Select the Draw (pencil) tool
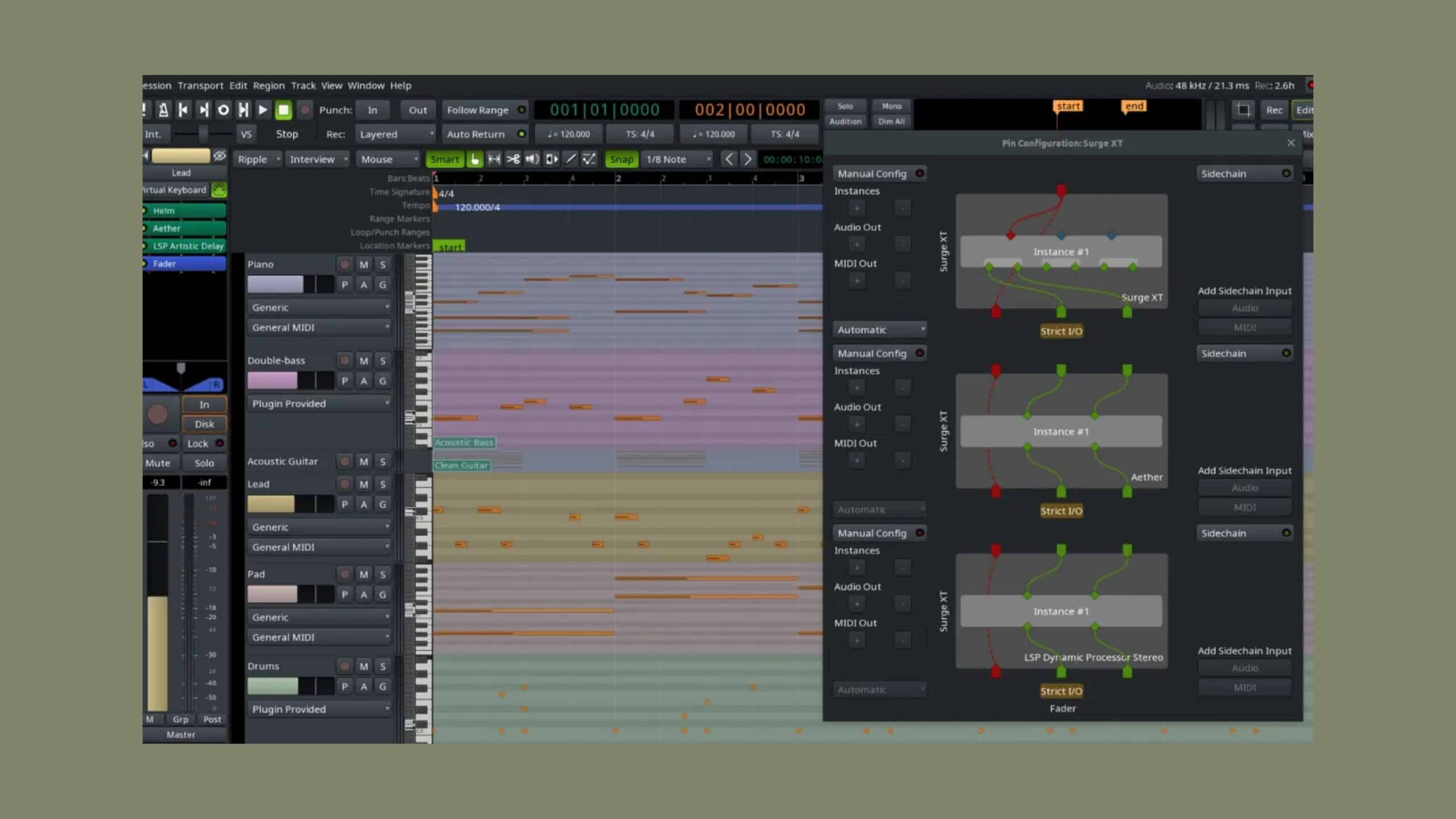 (x=570, y=159)
